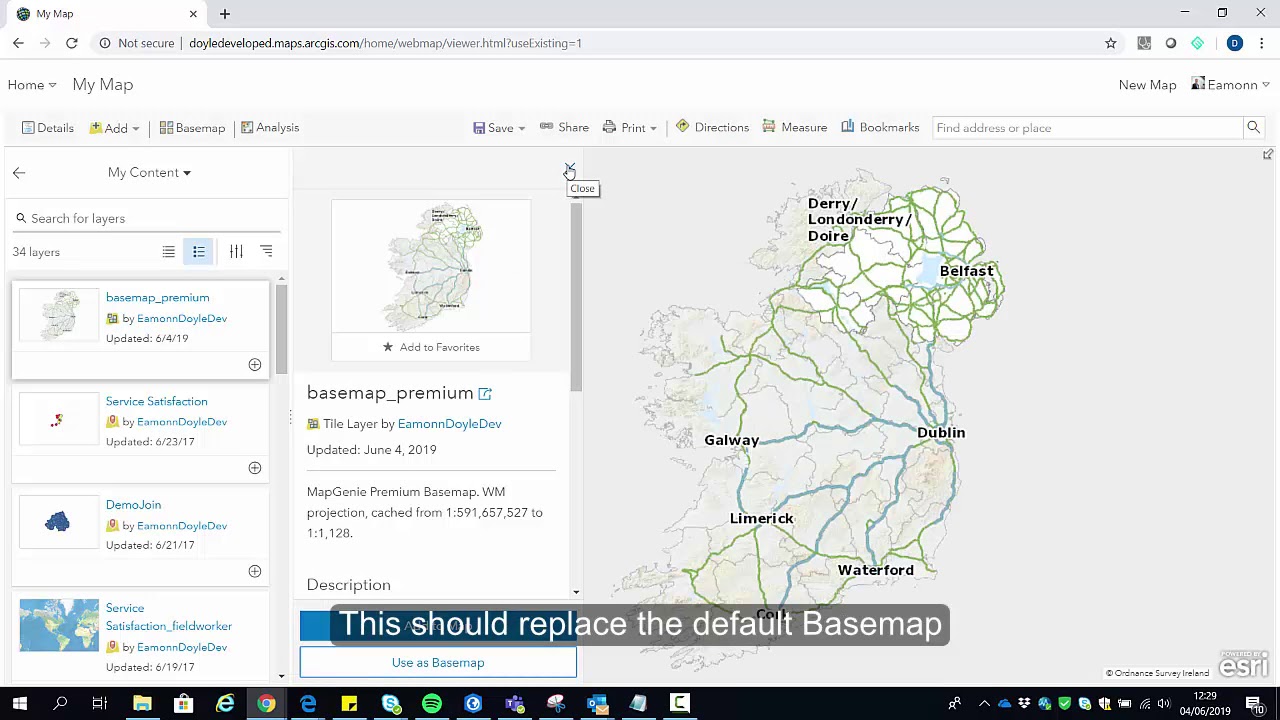1280x720 pixels.
Task: Click the Galway label on map
Action: (731, 440)
